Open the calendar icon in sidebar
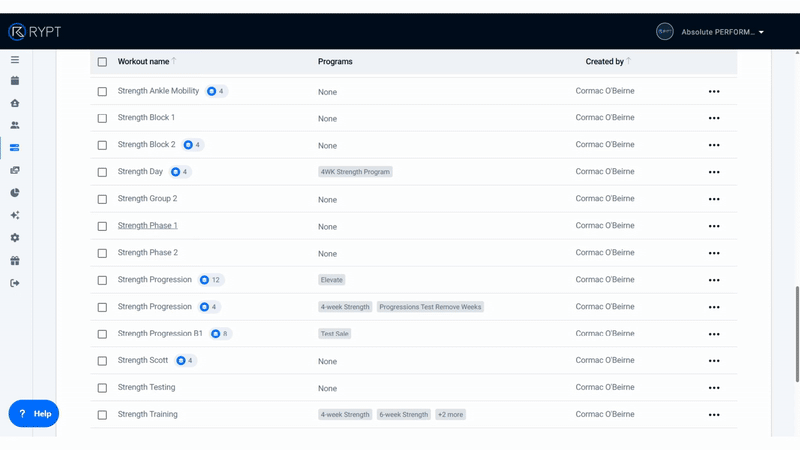 pyautogui.click(x=15, y=81)
